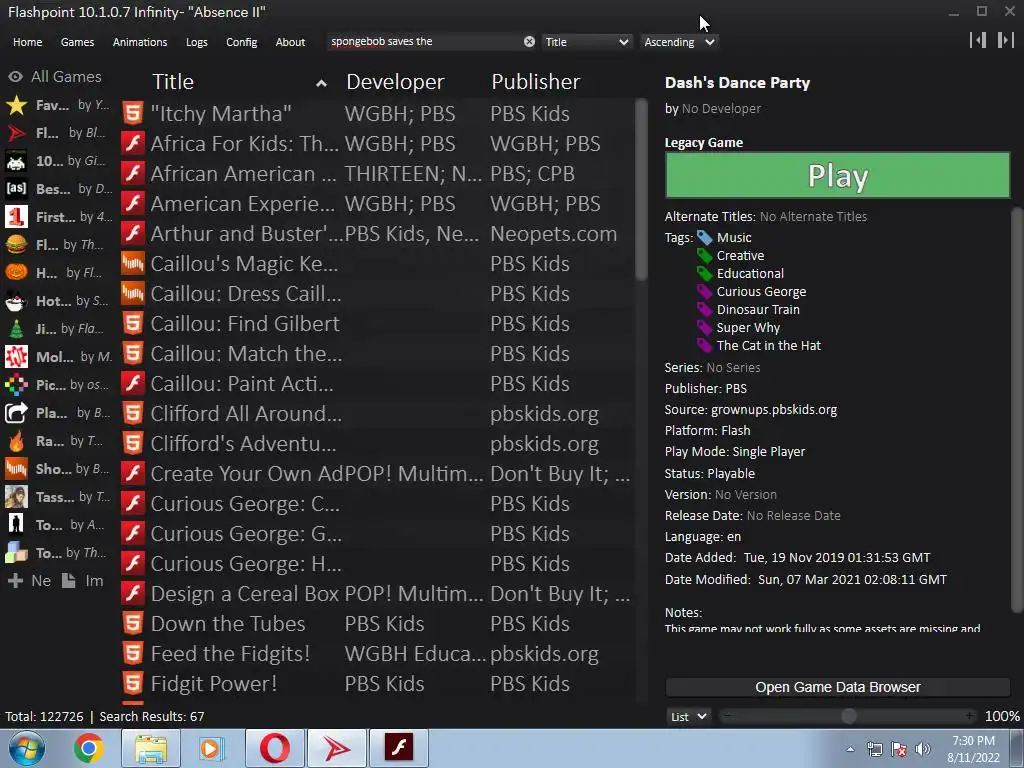Screen dimensions: 1024x768
Task: Open Windows Explorer from the taskbar
Action: coord(150,748)
